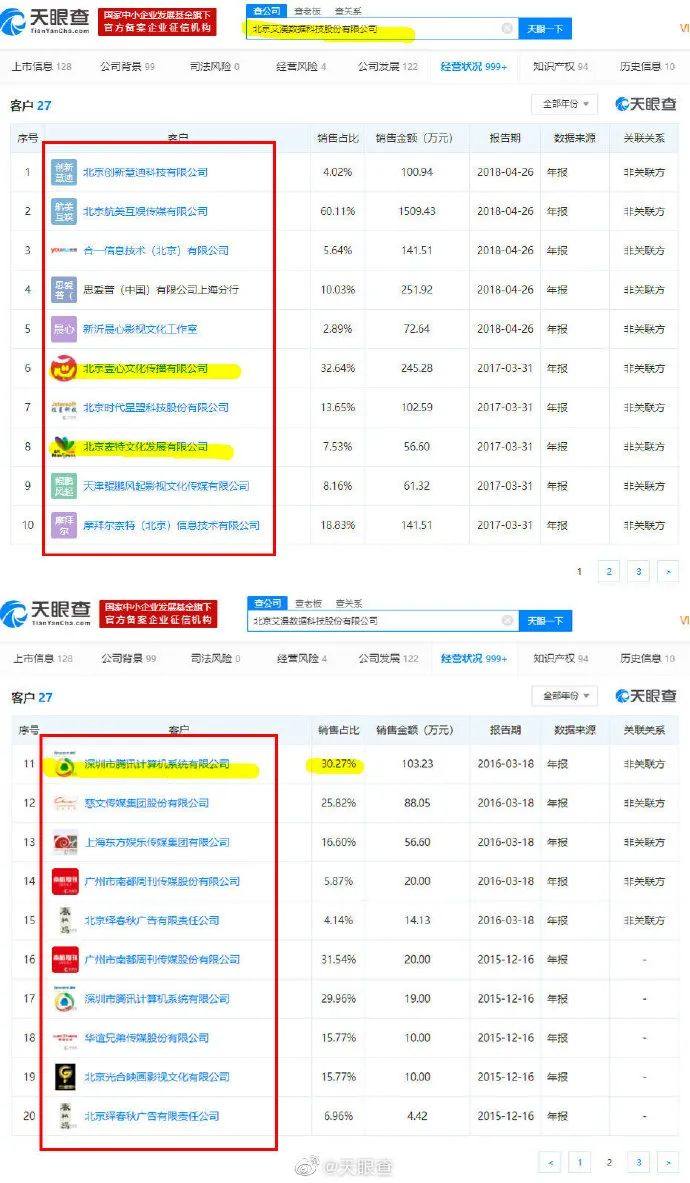Open 思睿普(中国)有限公司上海分行 link
The width and height of the screenshot is (690, 1183).
(160, 290)
